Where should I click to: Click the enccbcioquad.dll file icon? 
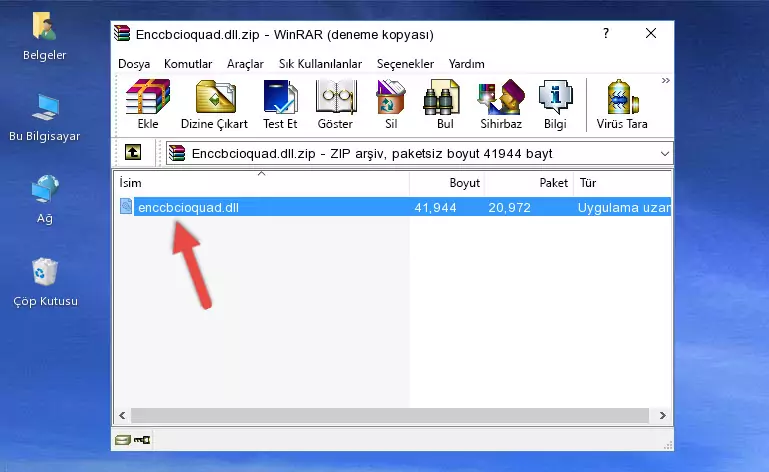point(126,207)
